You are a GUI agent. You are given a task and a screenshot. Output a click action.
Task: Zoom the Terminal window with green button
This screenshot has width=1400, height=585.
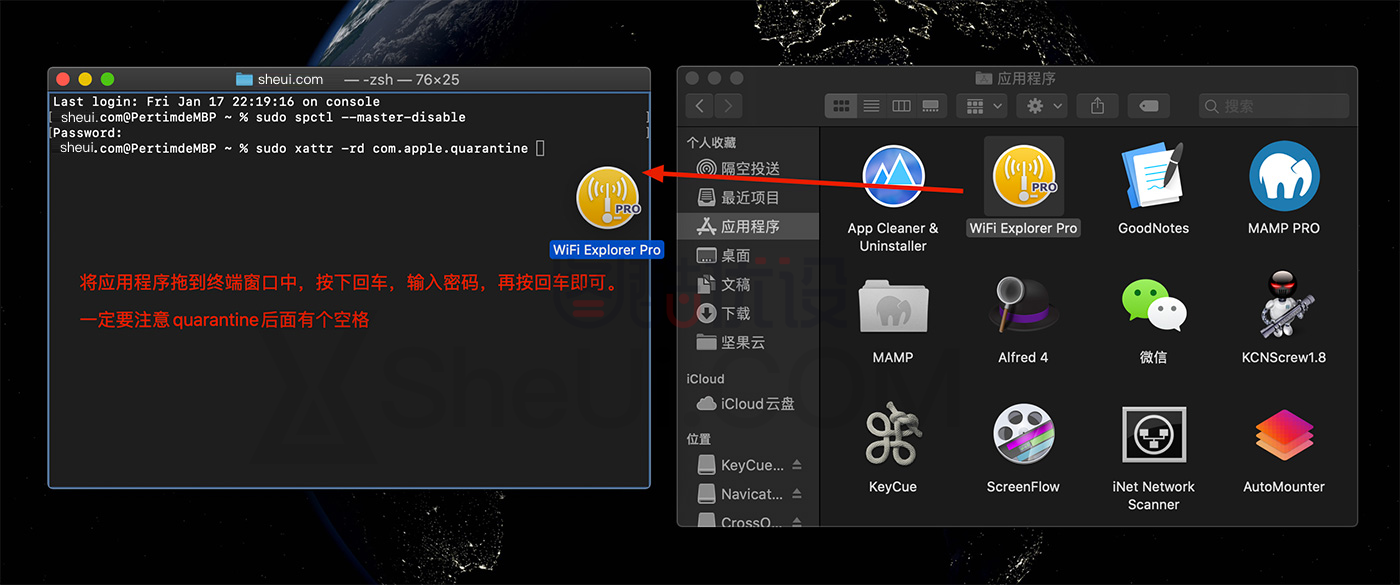point(107,79)
